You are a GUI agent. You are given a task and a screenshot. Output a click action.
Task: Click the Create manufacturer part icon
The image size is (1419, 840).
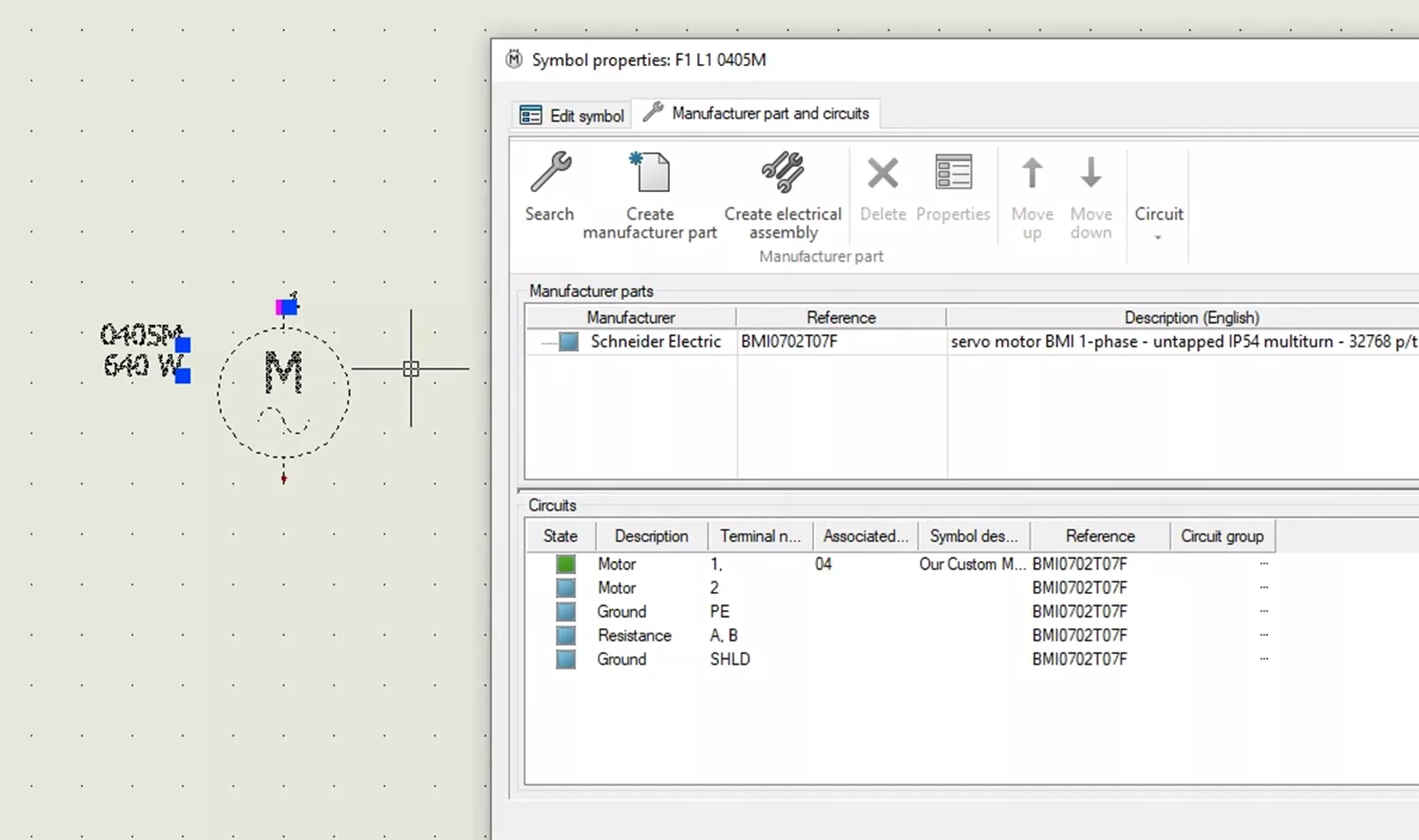click(x=650, y=172)
